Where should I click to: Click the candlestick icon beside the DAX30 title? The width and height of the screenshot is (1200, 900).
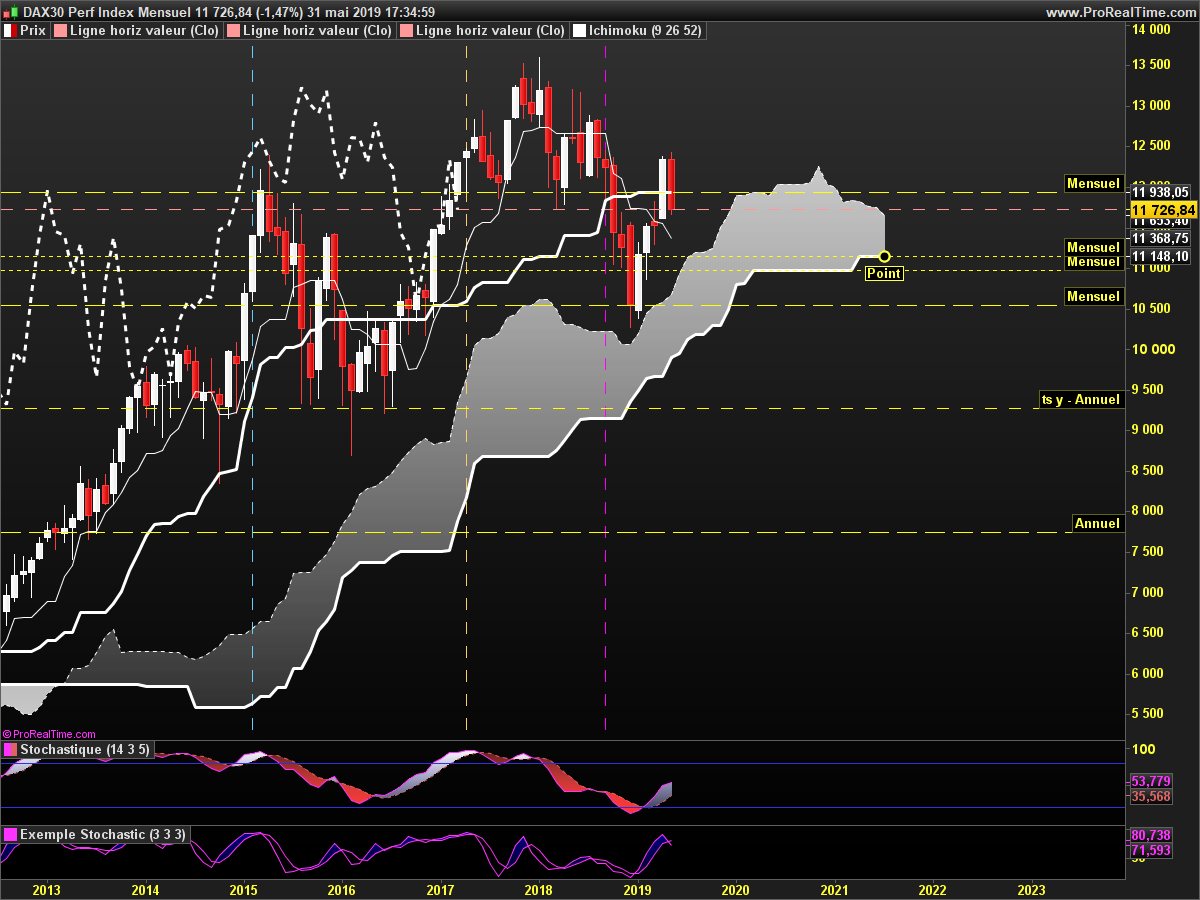[12, 12]
